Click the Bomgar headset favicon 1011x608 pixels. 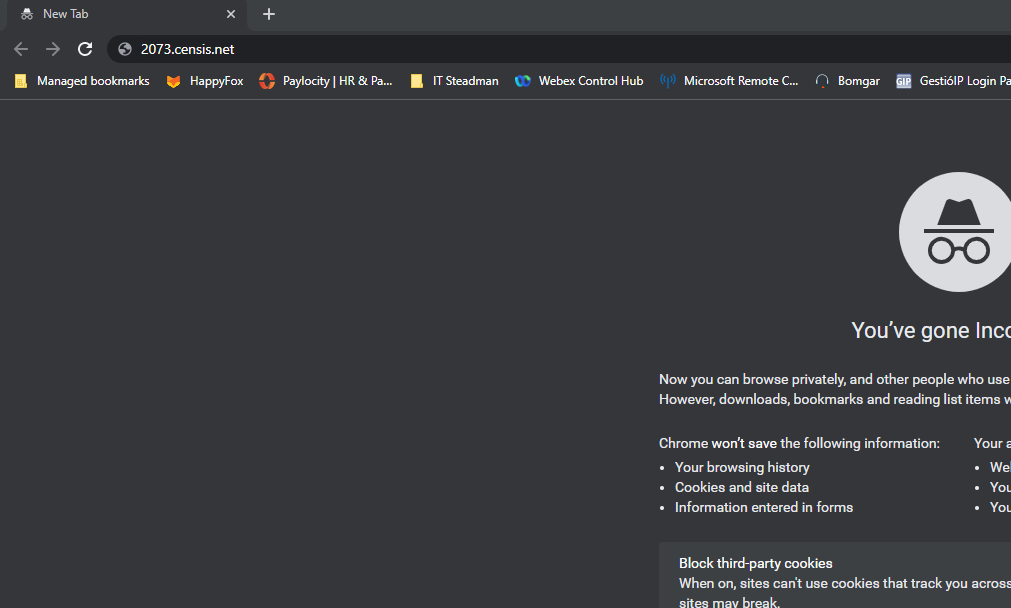tap(822, 81)
